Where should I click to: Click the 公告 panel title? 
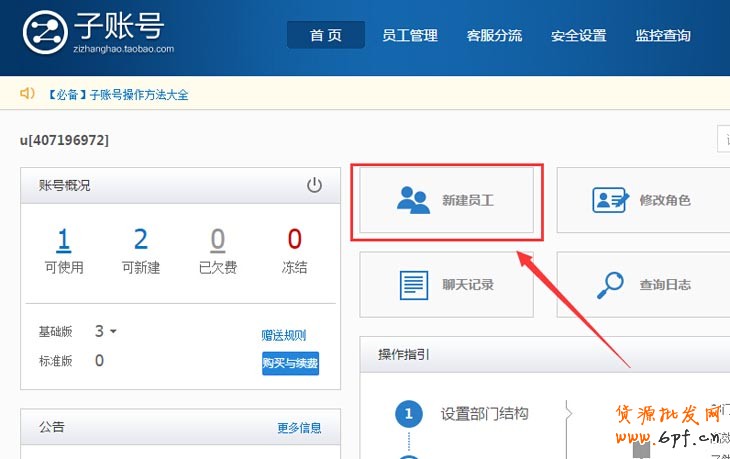pyautogui.click(x=52, y=427)
